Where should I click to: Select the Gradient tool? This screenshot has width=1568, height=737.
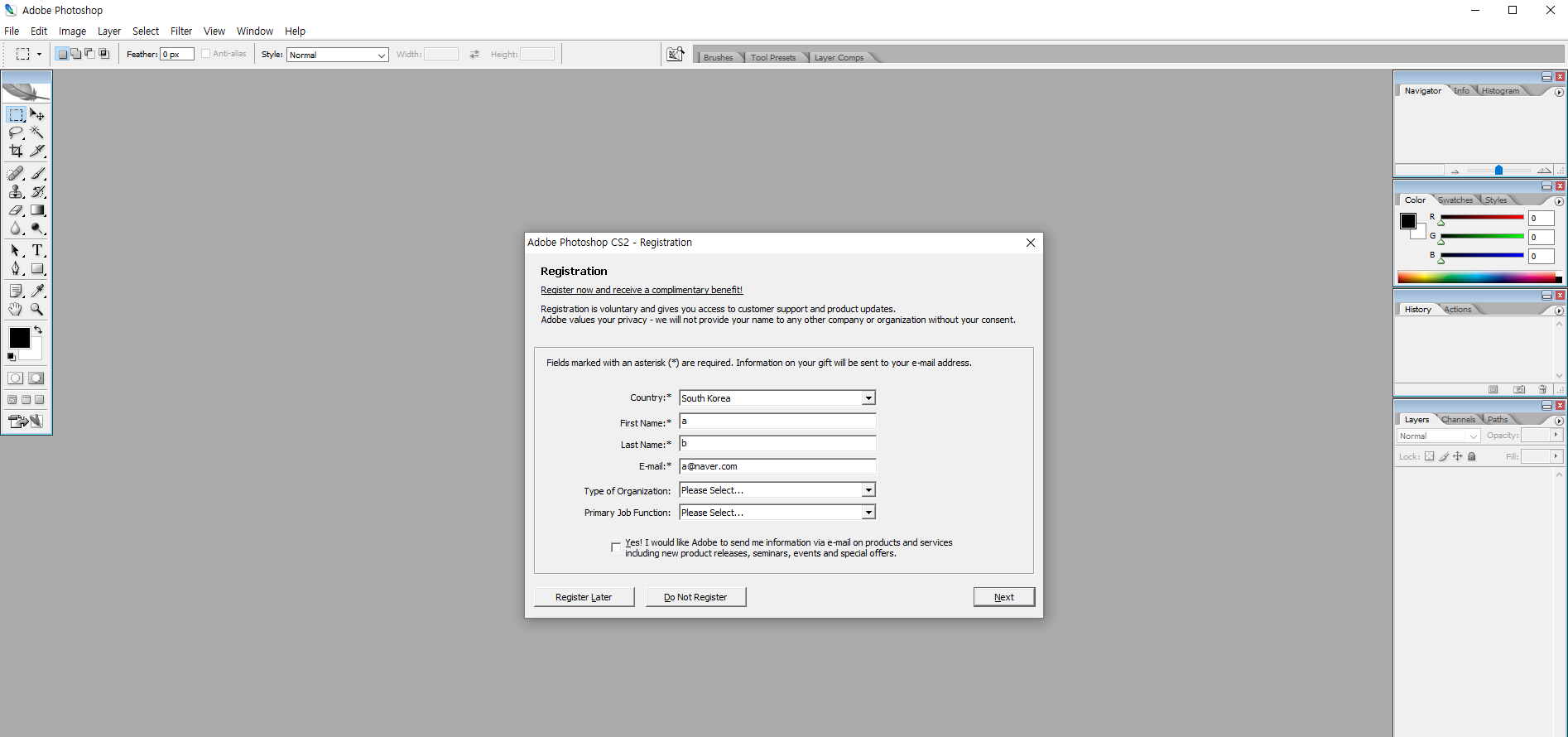tap(37, 210)
